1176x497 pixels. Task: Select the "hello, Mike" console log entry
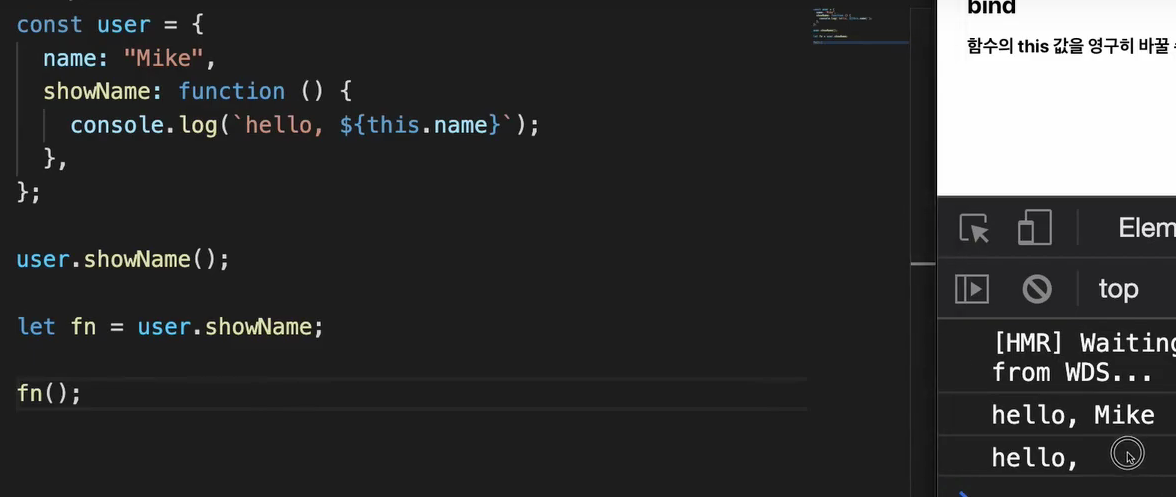coord(1072,415)
